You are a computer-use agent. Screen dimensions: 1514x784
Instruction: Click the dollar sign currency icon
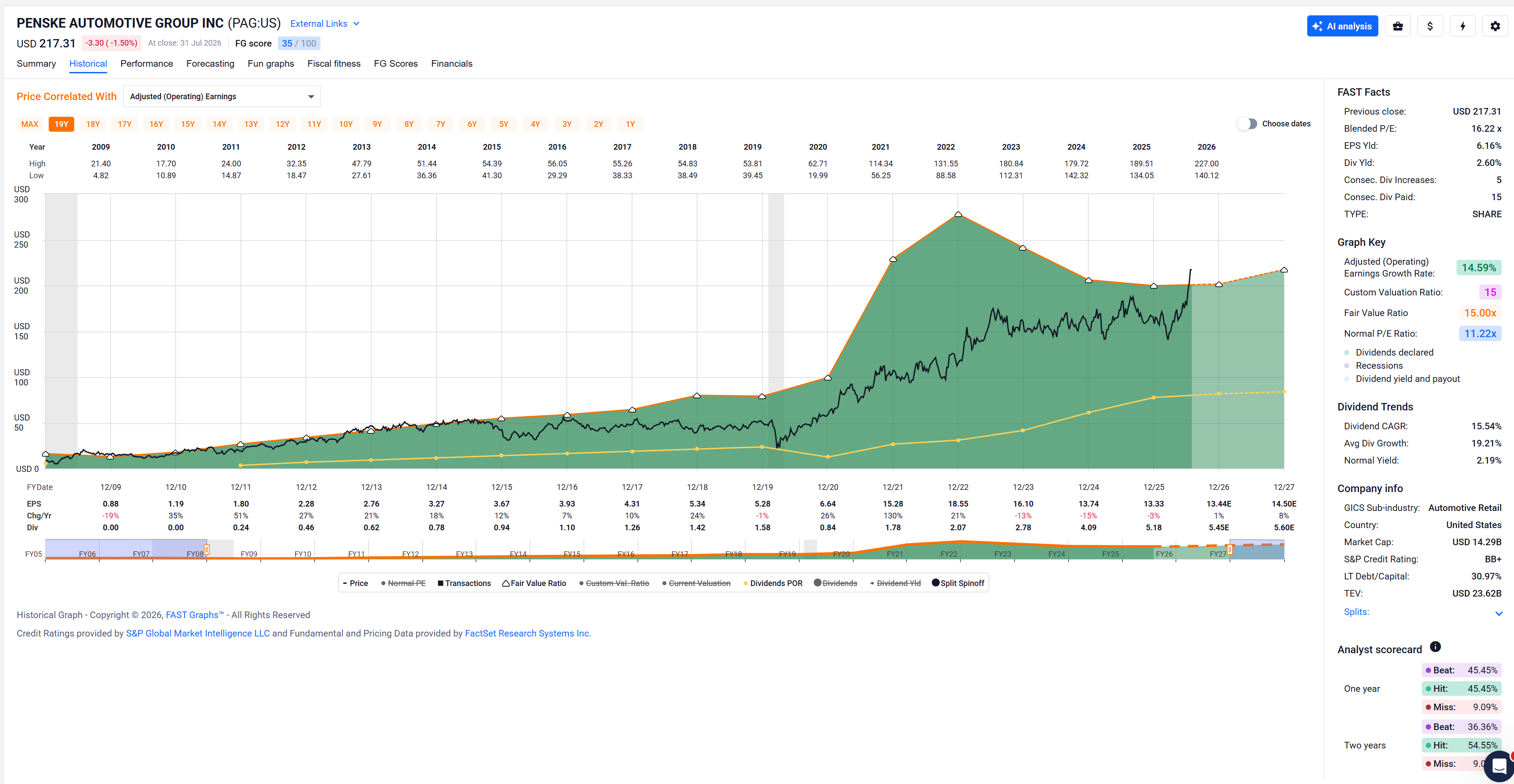[1430, 26]
